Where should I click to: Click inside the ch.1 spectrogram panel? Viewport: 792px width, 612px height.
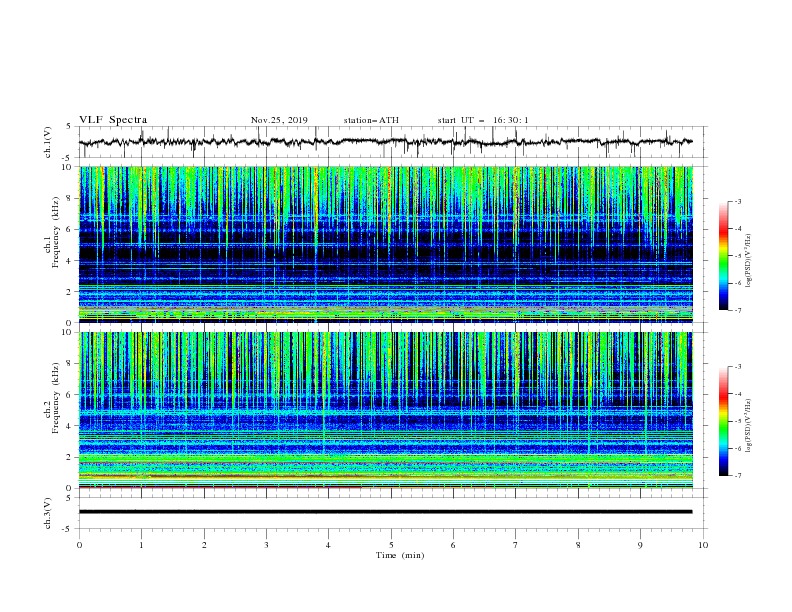(x=386, y=244)
